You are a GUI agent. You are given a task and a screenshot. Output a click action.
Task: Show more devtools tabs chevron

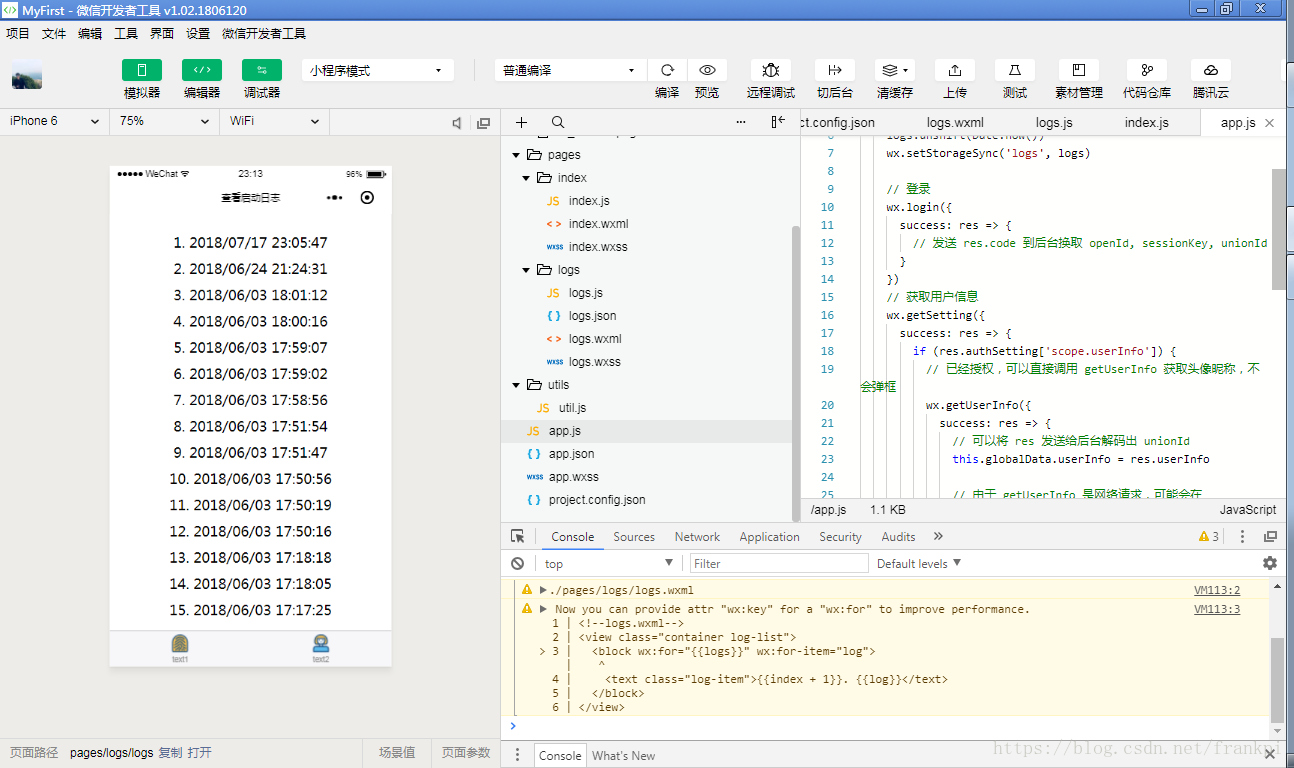click(x=938, y=537)
